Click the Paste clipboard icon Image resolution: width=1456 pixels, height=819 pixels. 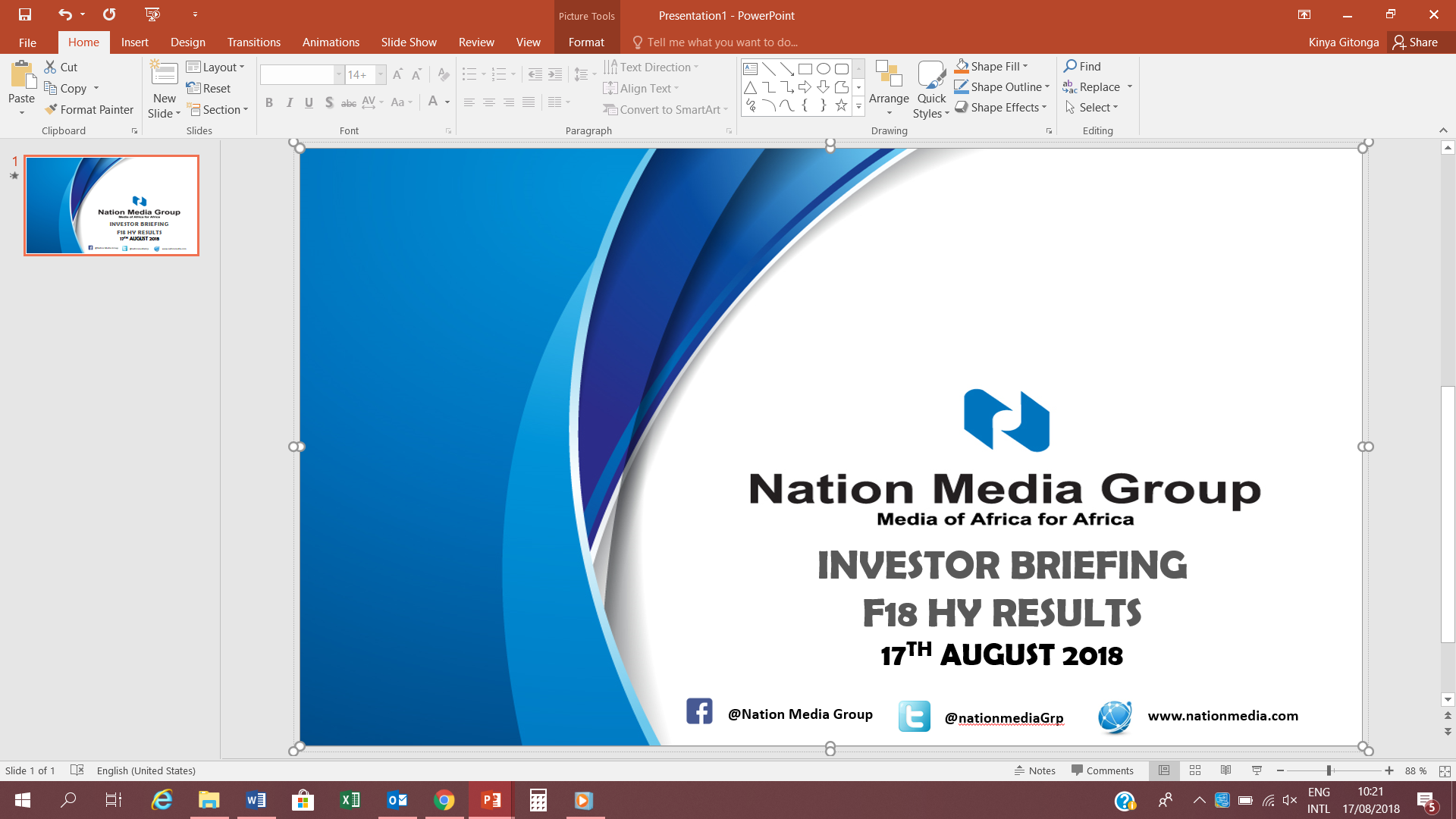tap(23, 75)
